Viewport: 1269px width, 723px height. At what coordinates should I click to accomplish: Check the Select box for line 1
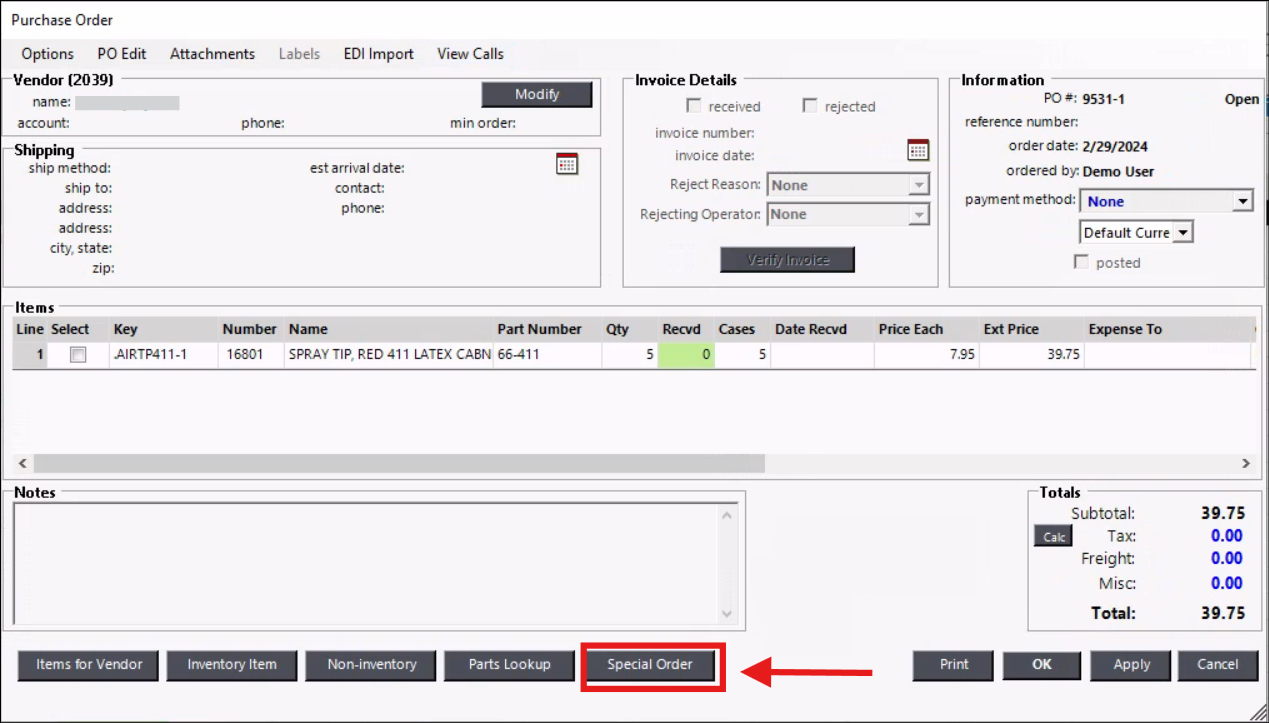click(78, 355)
